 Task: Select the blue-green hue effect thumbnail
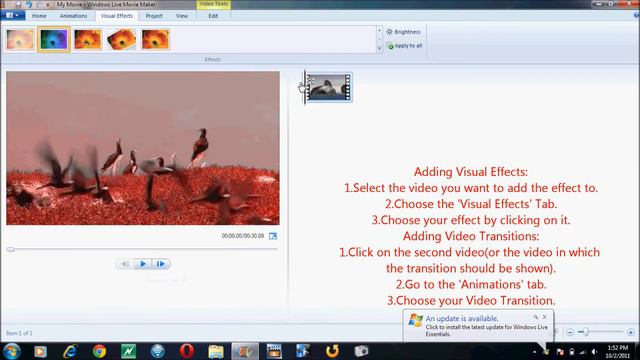[54, 40]
